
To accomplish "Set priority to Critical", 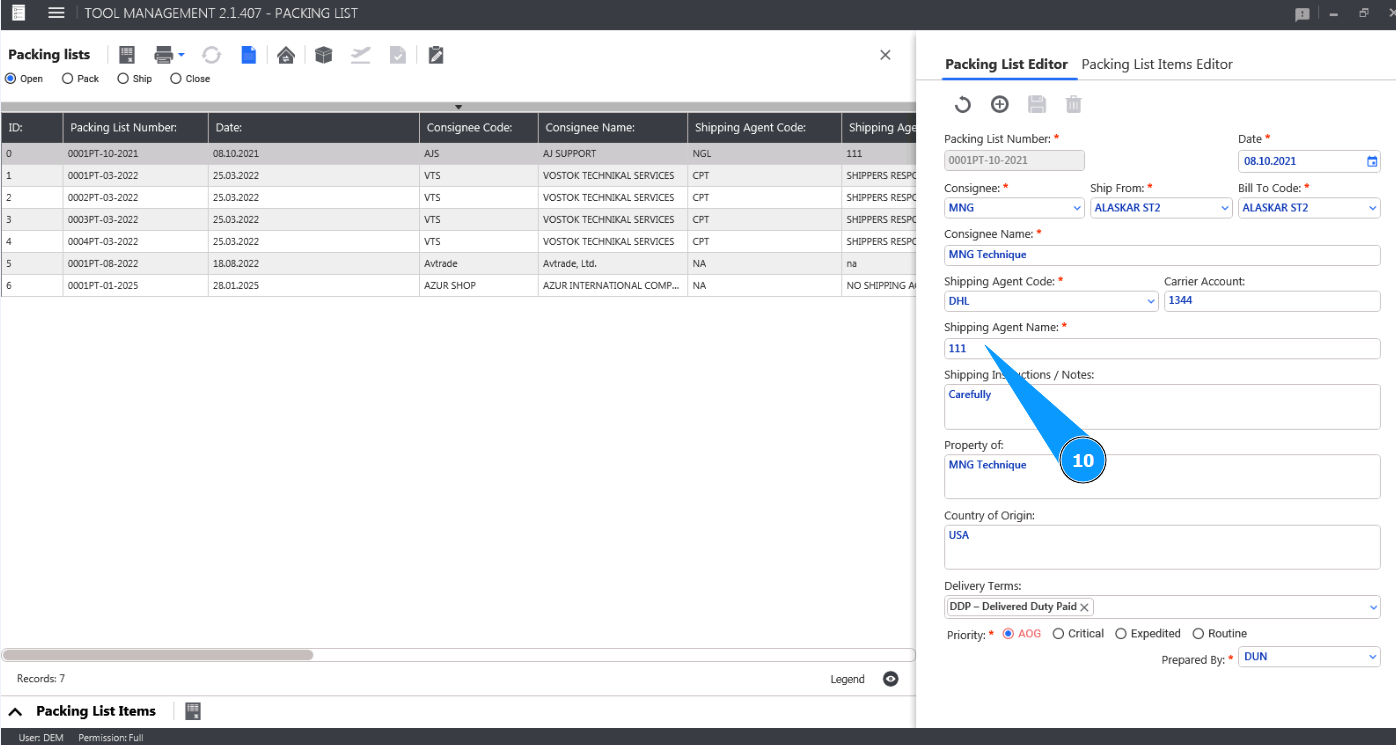I will point(1059,634).
